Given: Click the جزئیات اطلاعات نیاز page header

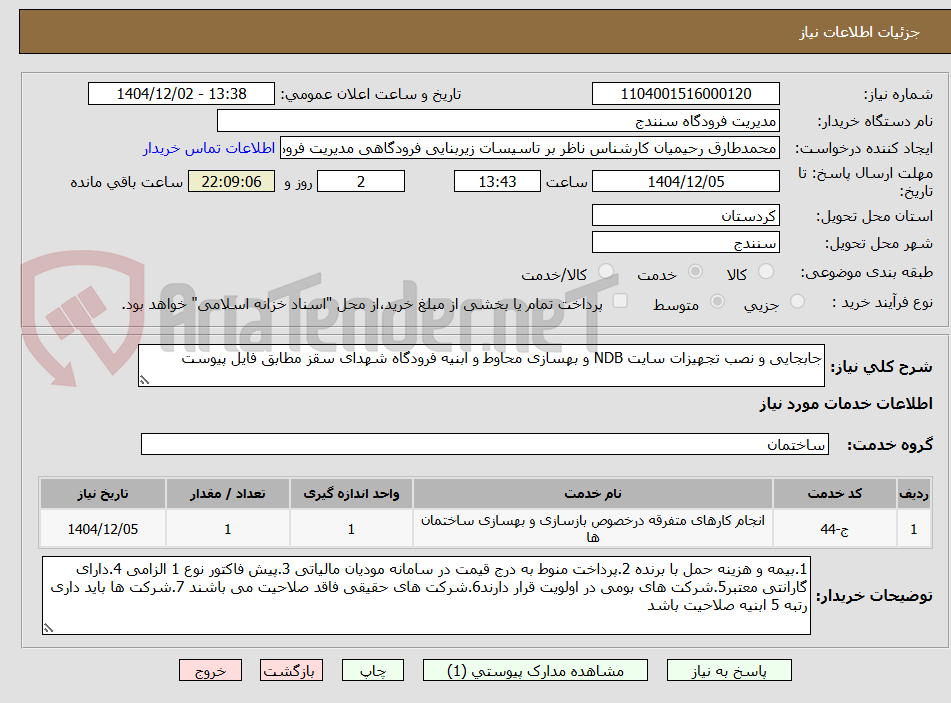Looking at the screenshot, I should point(859,32).
